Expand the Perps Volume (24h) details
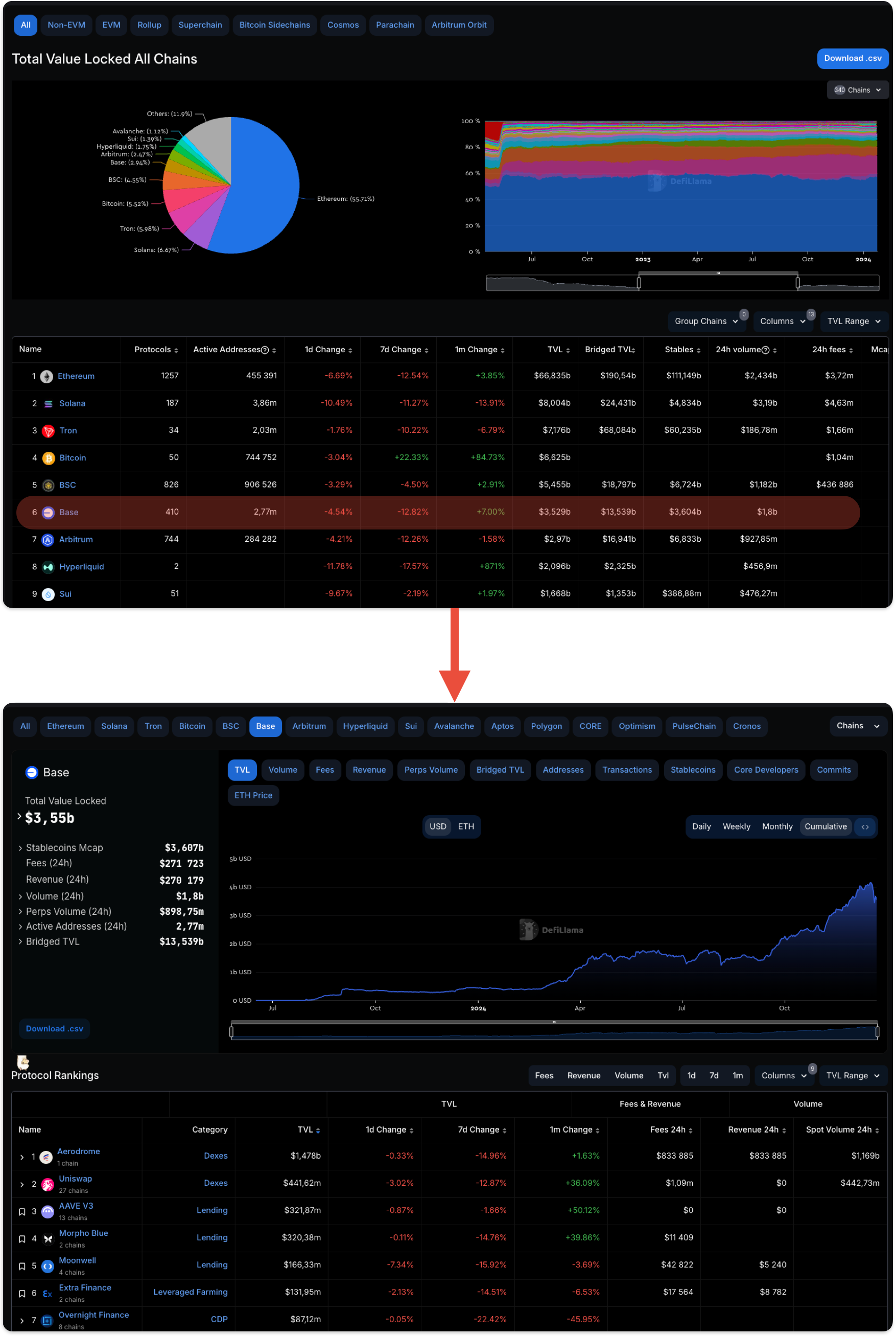 [20, 912]
